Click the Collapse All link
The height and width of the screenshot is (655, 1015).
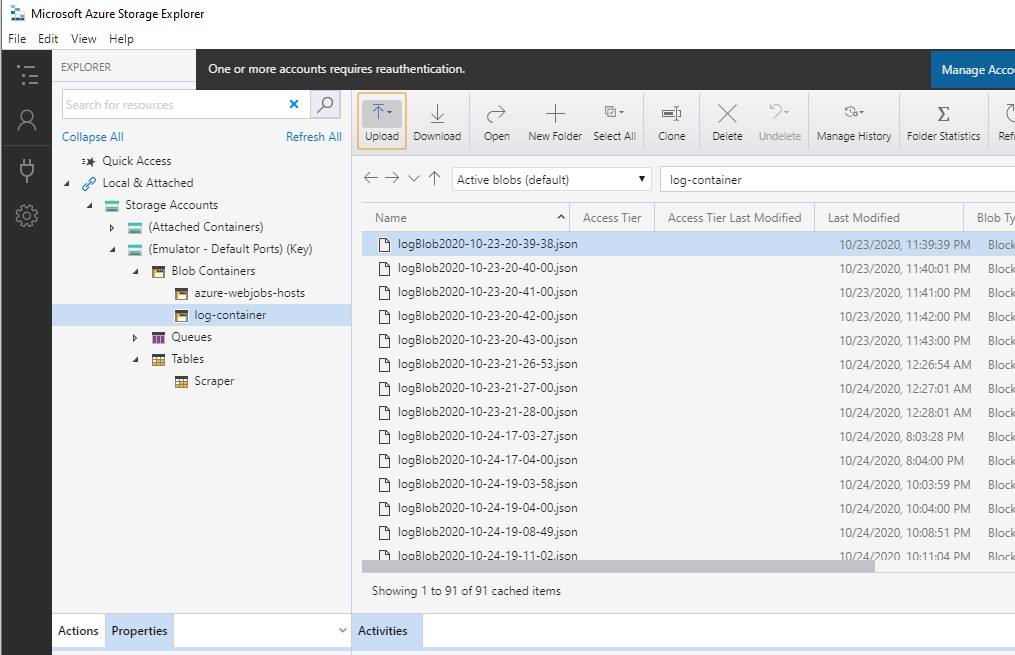pyautogui.click(x=93, y=137)
